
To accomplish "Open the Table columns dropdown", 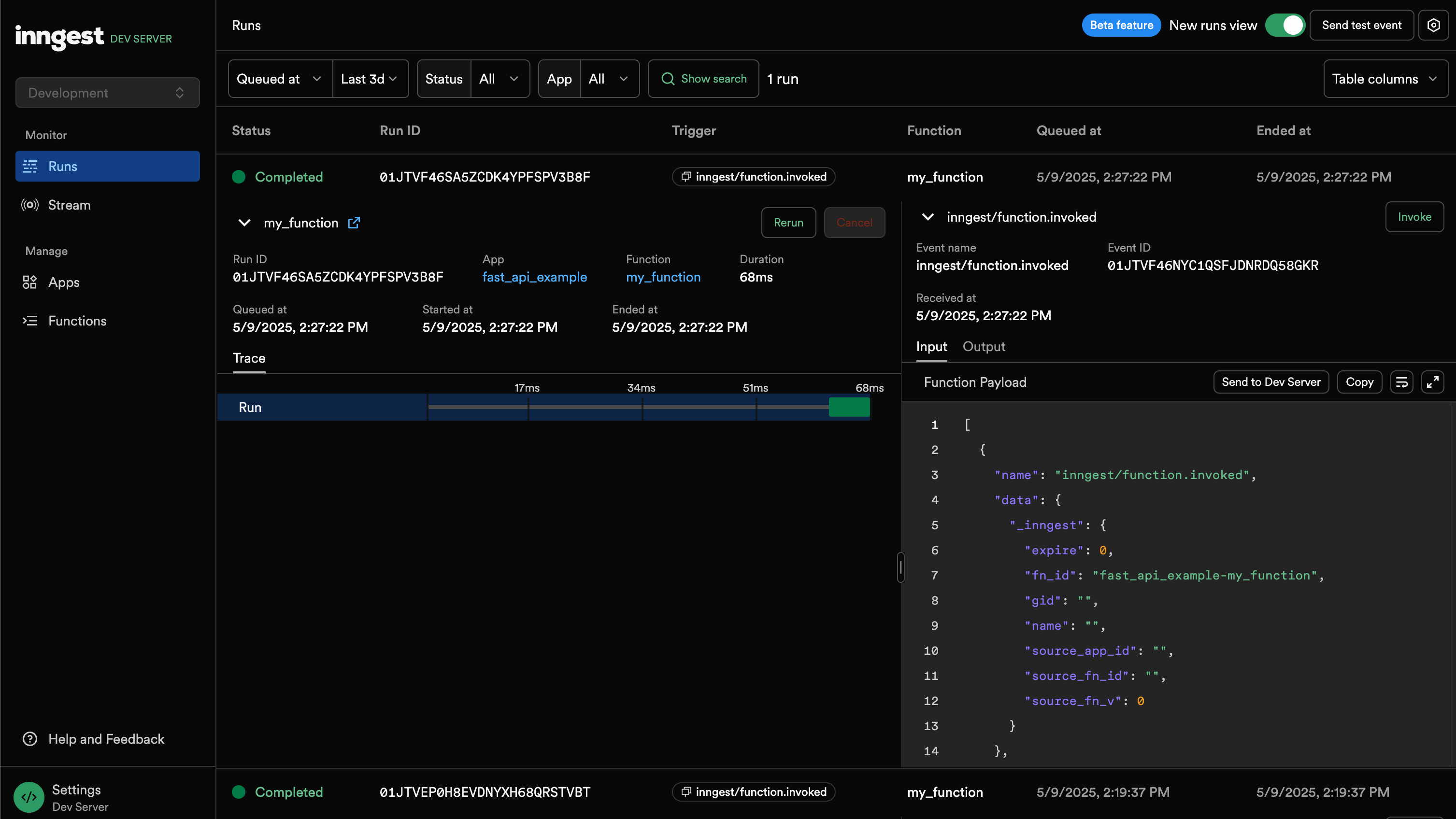I will [1385, 79].
